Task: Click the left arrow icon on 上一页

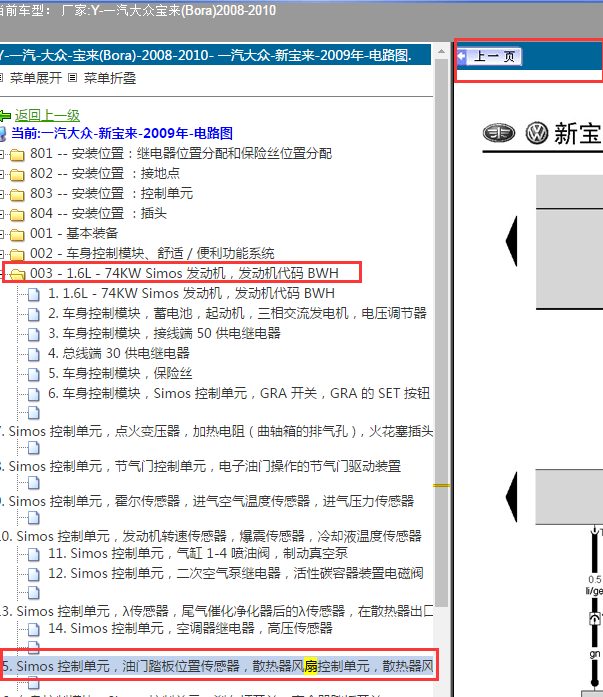Action: [x=462, y=56]
